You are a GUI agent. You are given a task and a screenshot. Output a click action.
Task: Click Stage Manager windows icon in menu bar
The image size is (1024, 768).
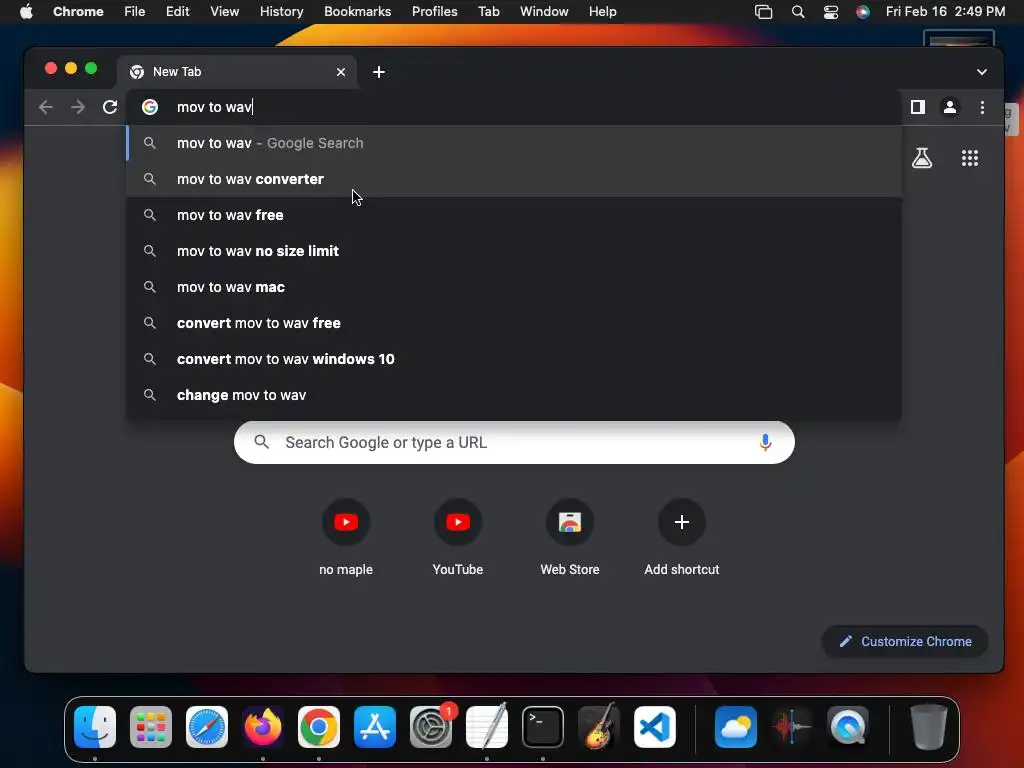763,12
